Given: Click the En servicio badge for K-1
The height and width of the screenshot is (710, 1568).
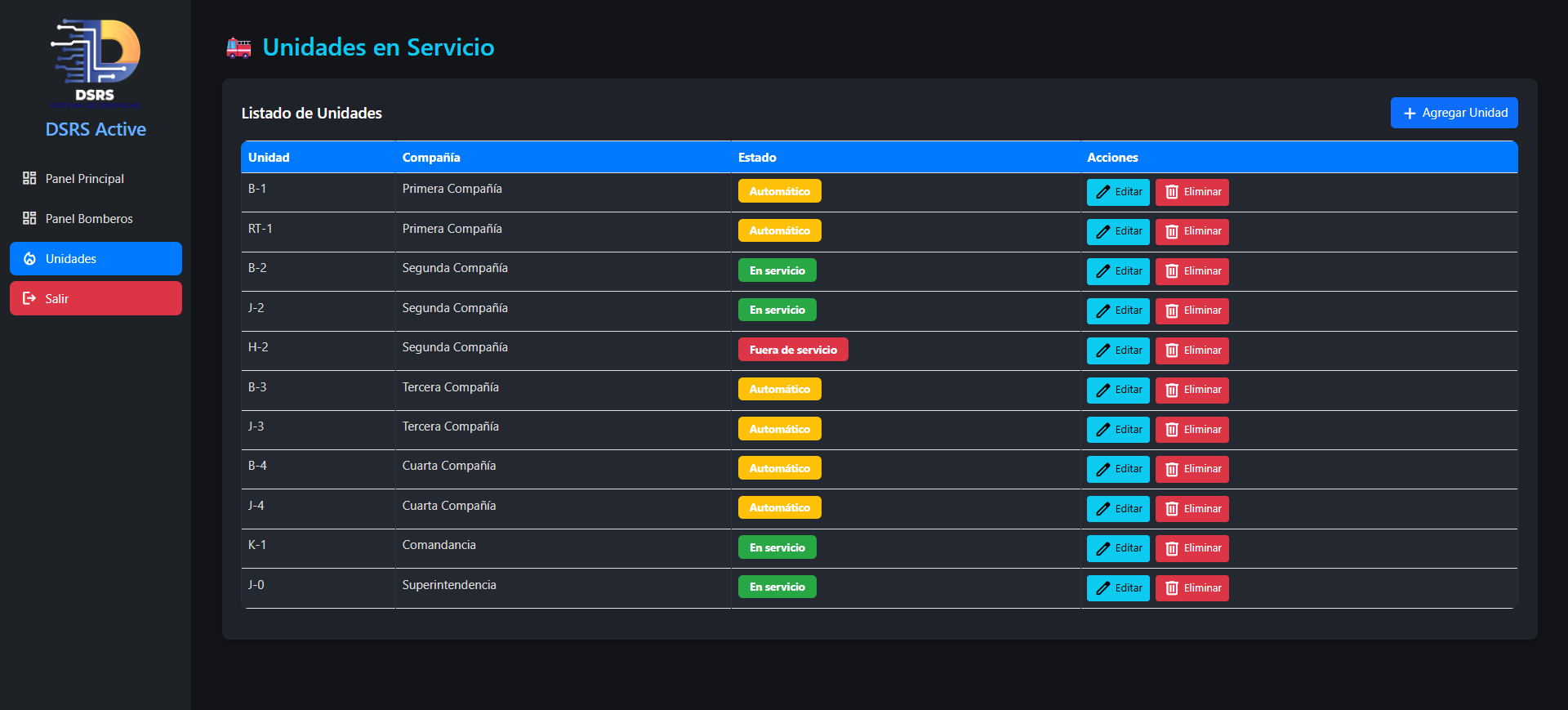Looking at the screenshot, I should pyautogui.click(x=777, y=547).
